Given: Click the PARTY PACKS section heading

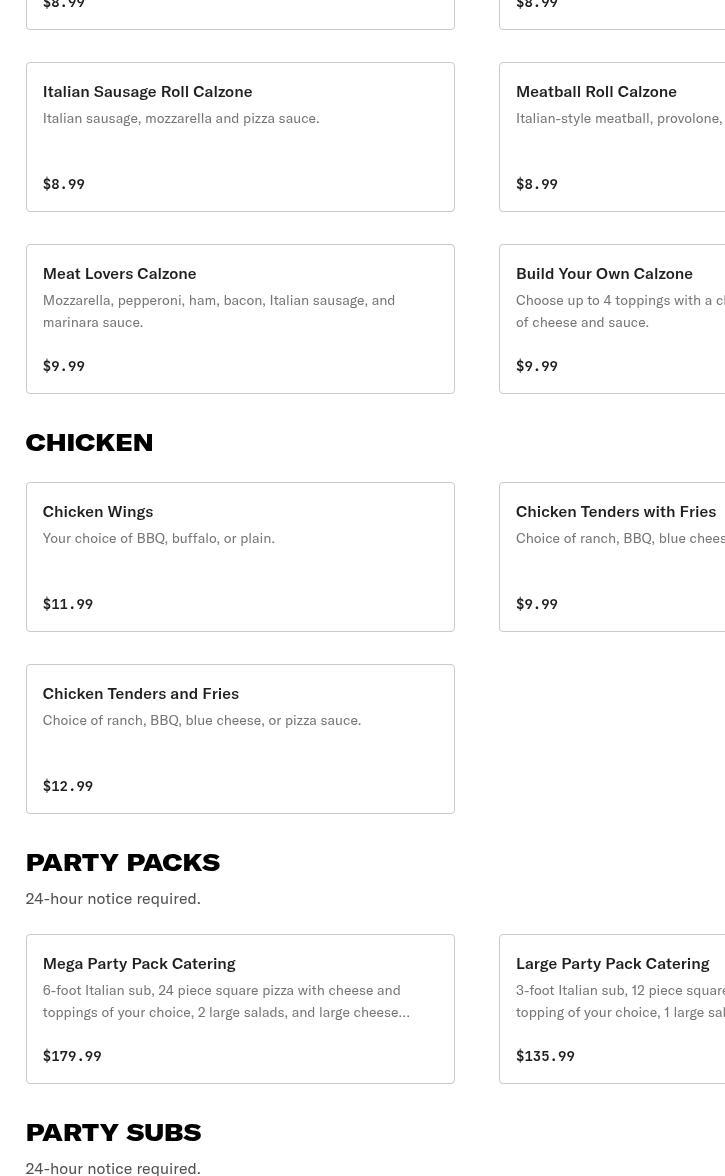Looking at the screenshot, I should coord(123,862).
